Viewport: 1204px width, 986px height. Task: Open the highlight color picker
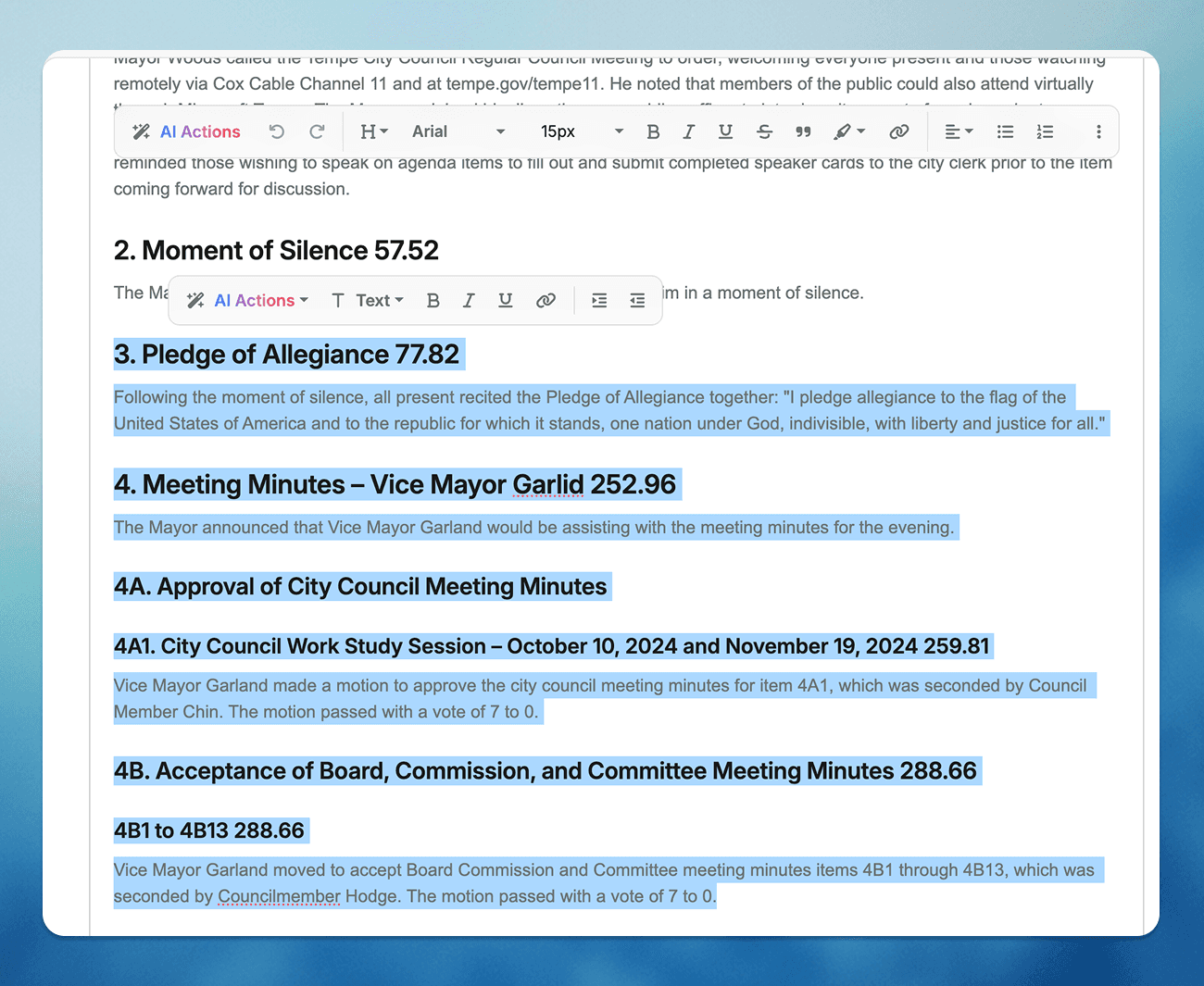(x=848, y=131)
